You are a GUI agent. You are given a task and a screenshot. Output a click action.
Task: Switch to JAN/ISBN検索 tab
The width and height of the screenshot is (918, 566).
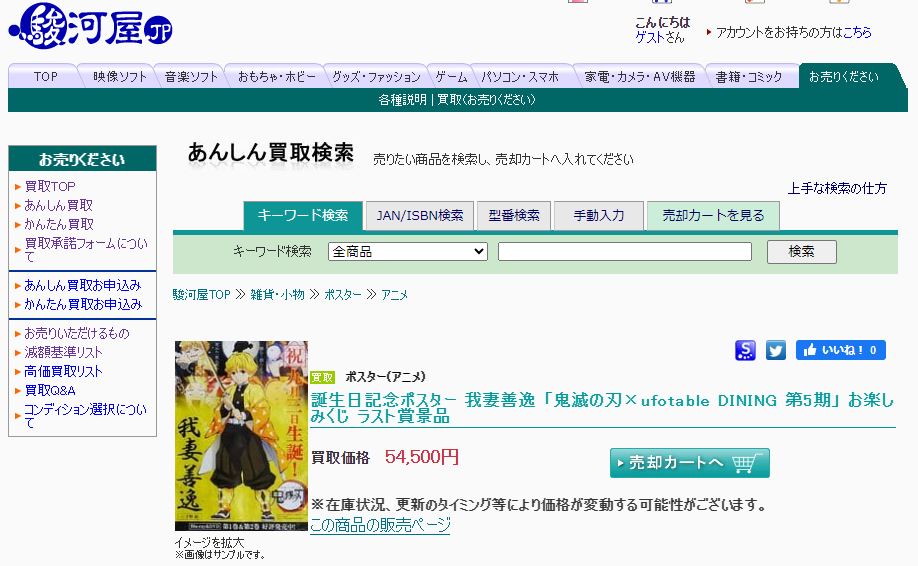pyautogui.click(x=420, y=216)
